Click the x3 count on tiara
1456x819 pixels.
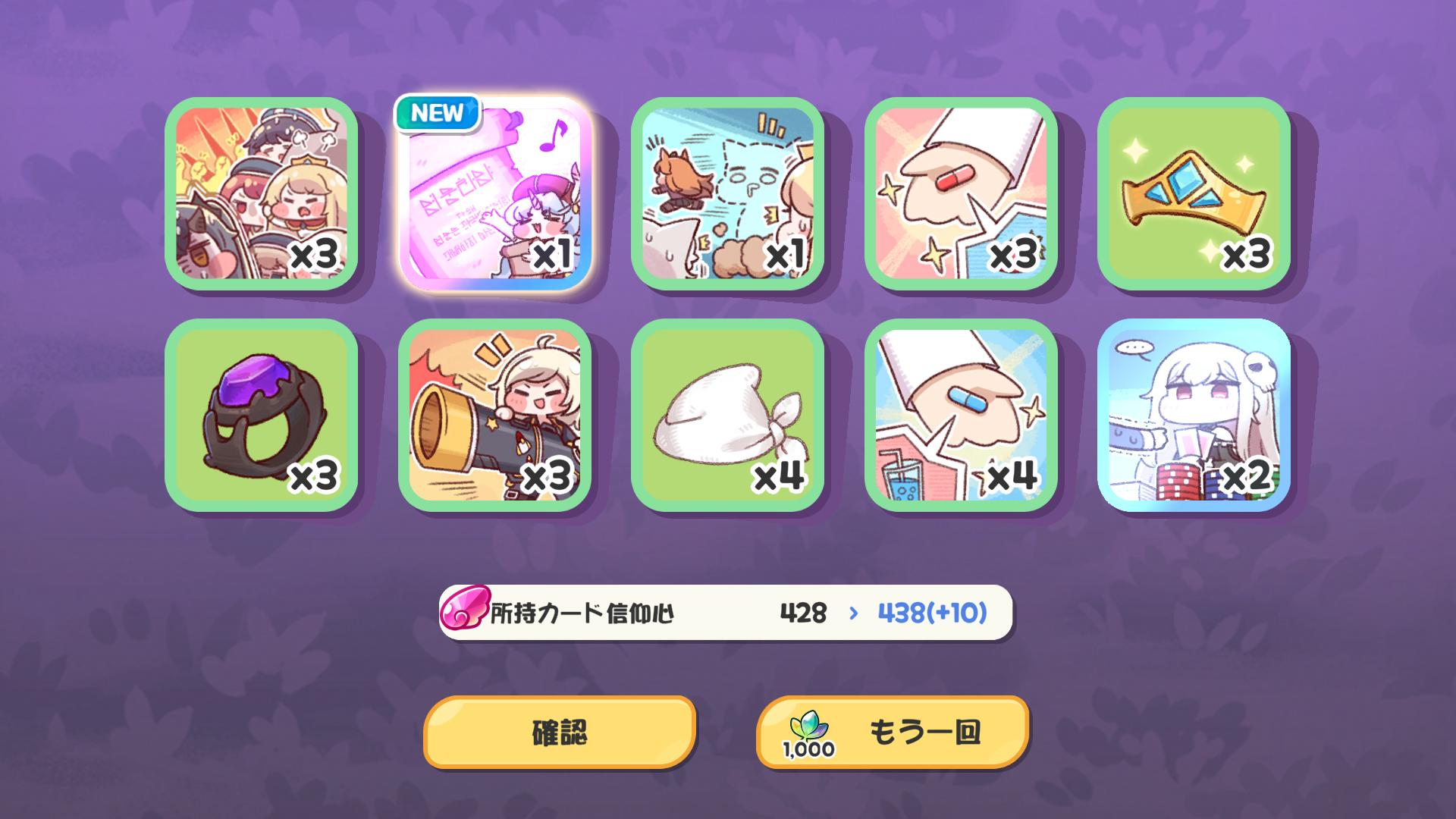tap(1247, 255)
